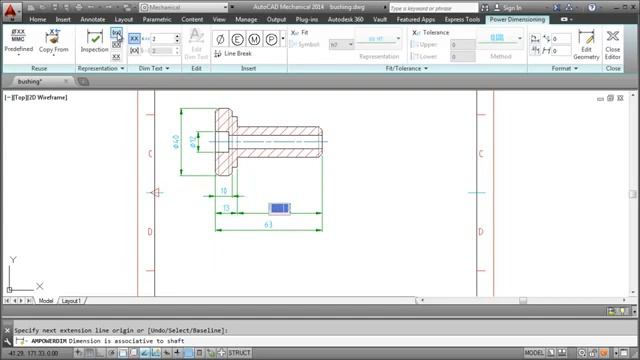640x360 pixels.
Task: Toggle the primary units XX button
Action: tap(134, 39)
